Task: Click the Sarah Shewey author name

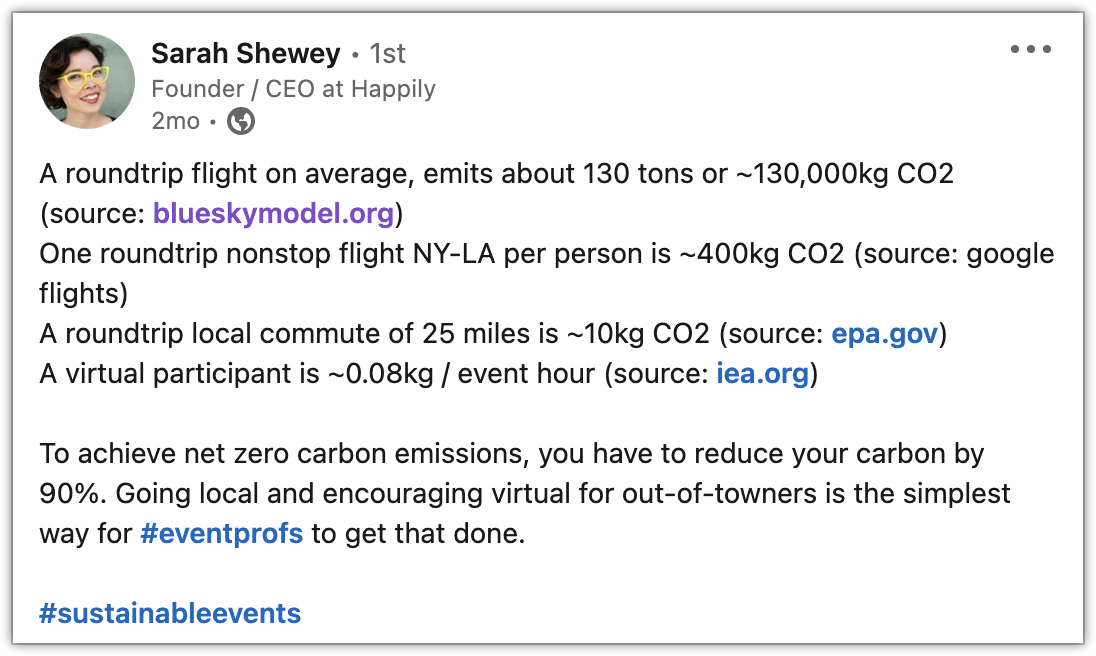Action: click(245, 53)
